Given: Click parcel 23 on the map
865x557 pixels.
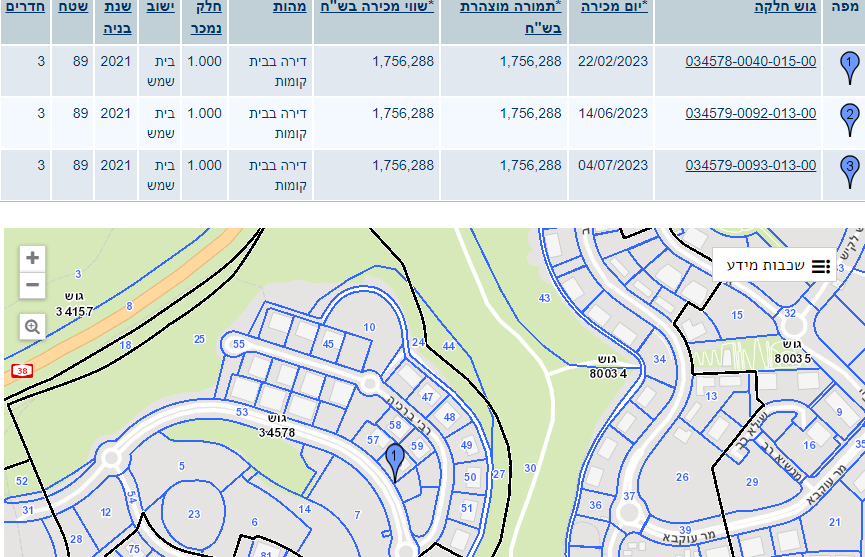Looking at the screenshot, I should tap(194, 514).
